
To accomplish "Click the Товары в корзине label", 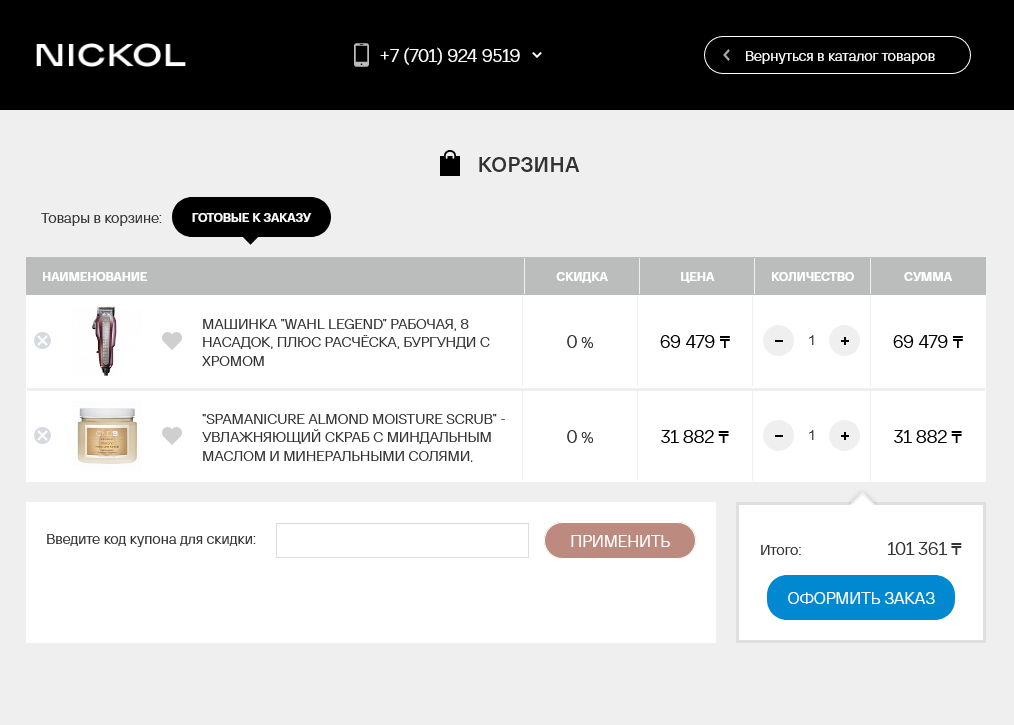I will [x=101, y=218].
